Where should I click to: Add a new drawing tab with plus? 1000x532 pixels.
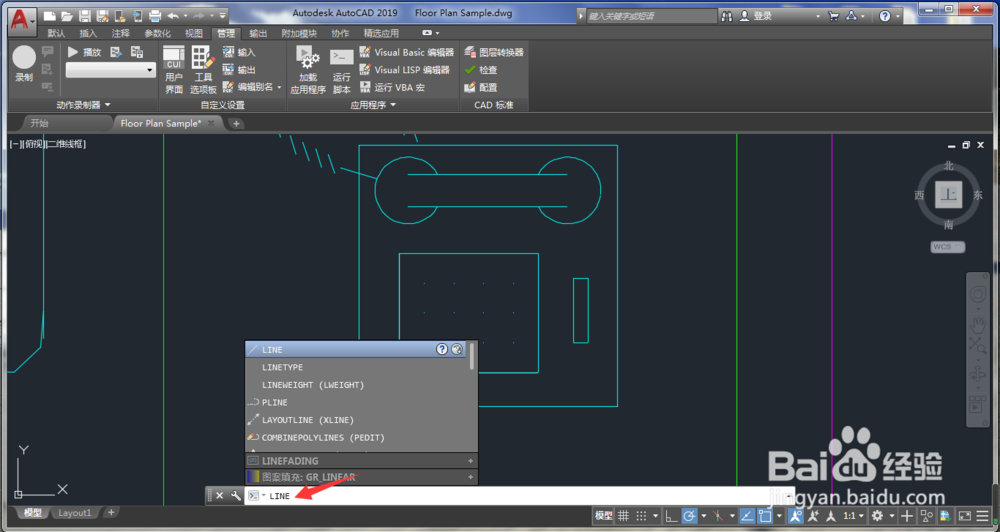[x=236, y=124]
